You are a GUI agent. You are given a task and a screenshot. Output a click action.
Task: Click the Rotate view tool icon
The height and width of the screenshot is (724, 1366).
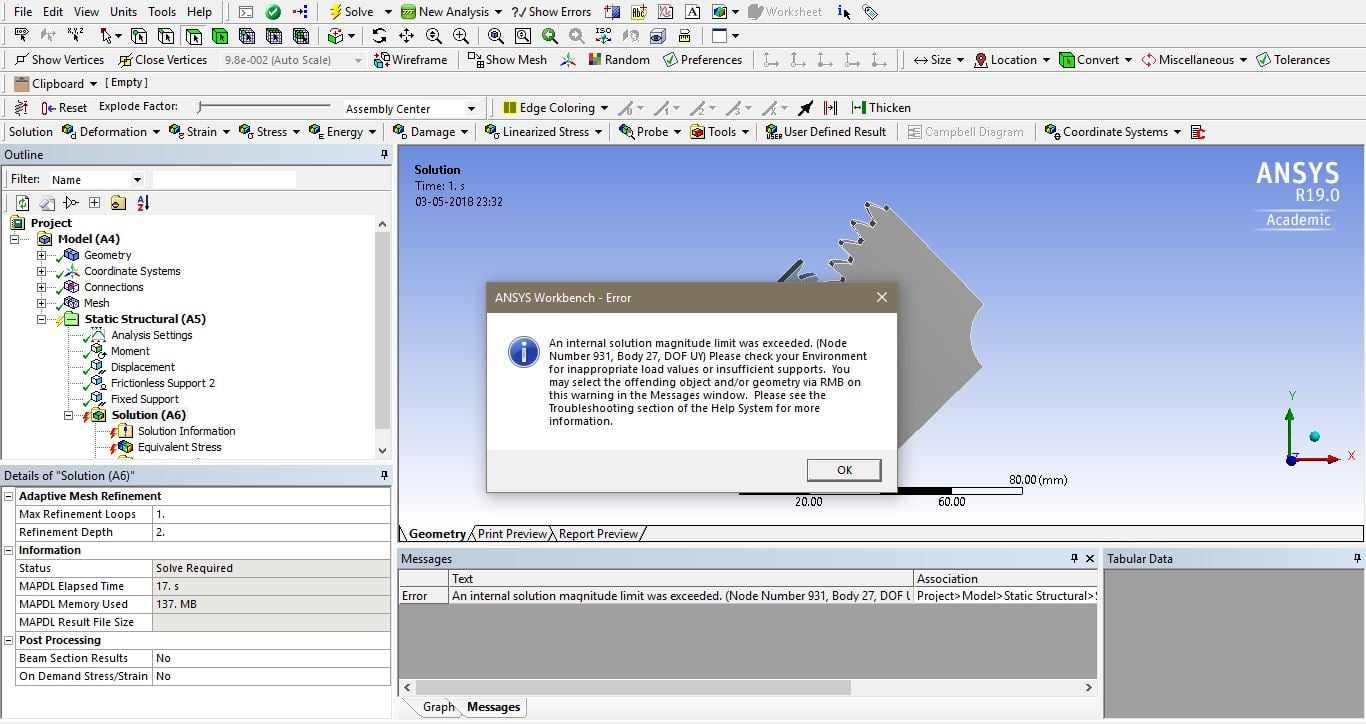point(379,36)
